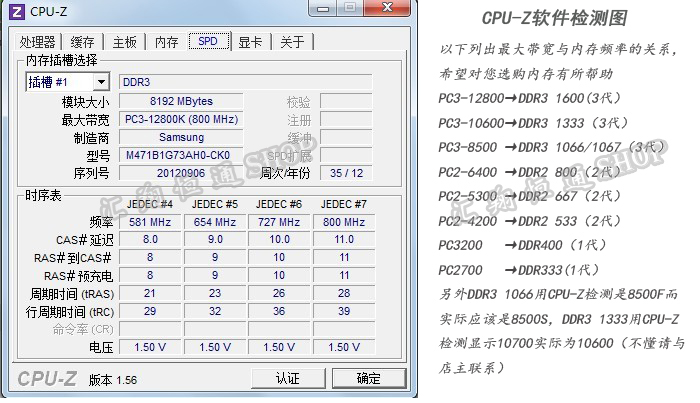The image size is (700, 403).
Task: Click the 35 / 12 week/year value
Action: tap(346, 173)
